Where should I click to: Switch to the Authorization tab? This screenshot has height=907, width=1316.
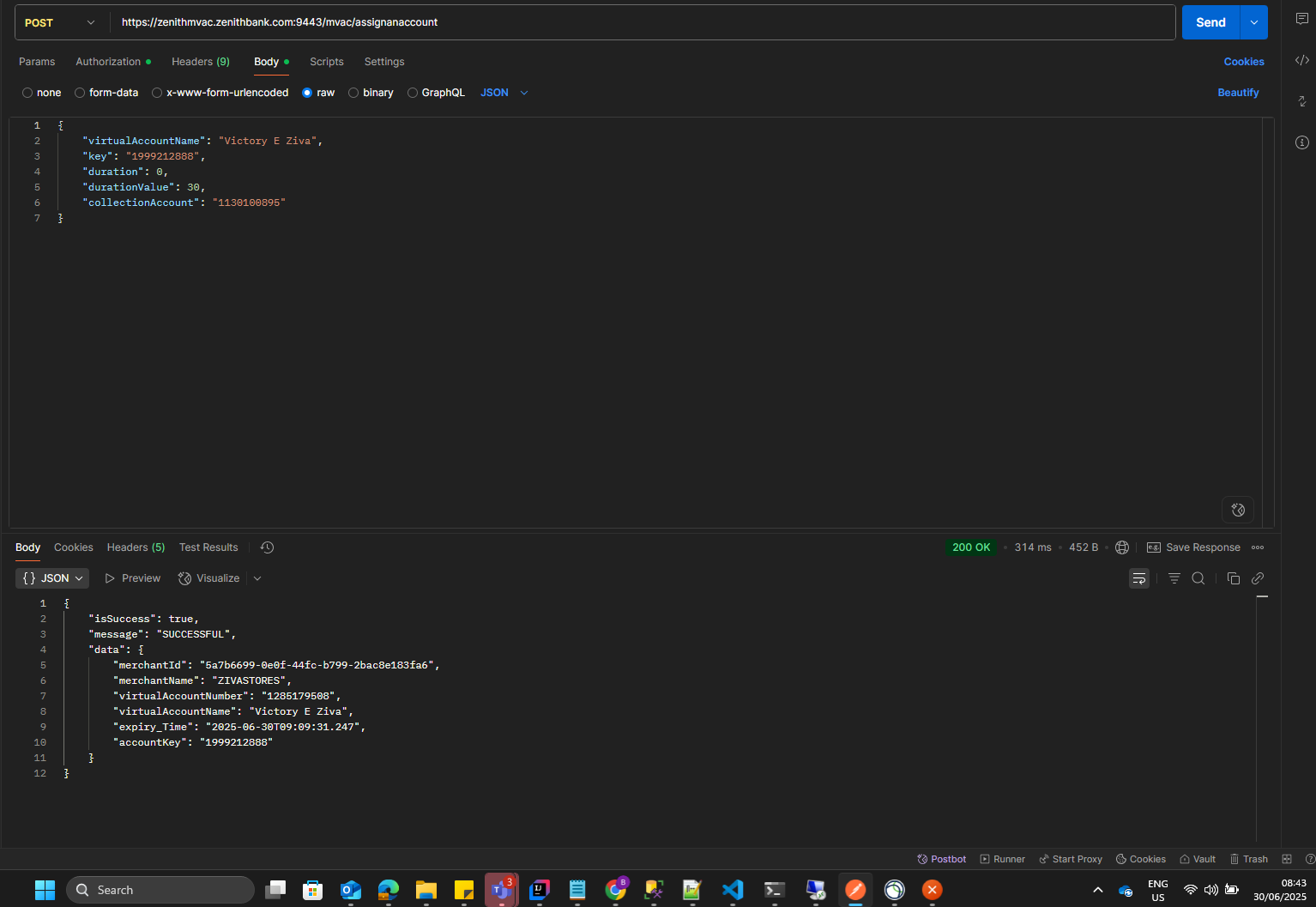(108, 62)
